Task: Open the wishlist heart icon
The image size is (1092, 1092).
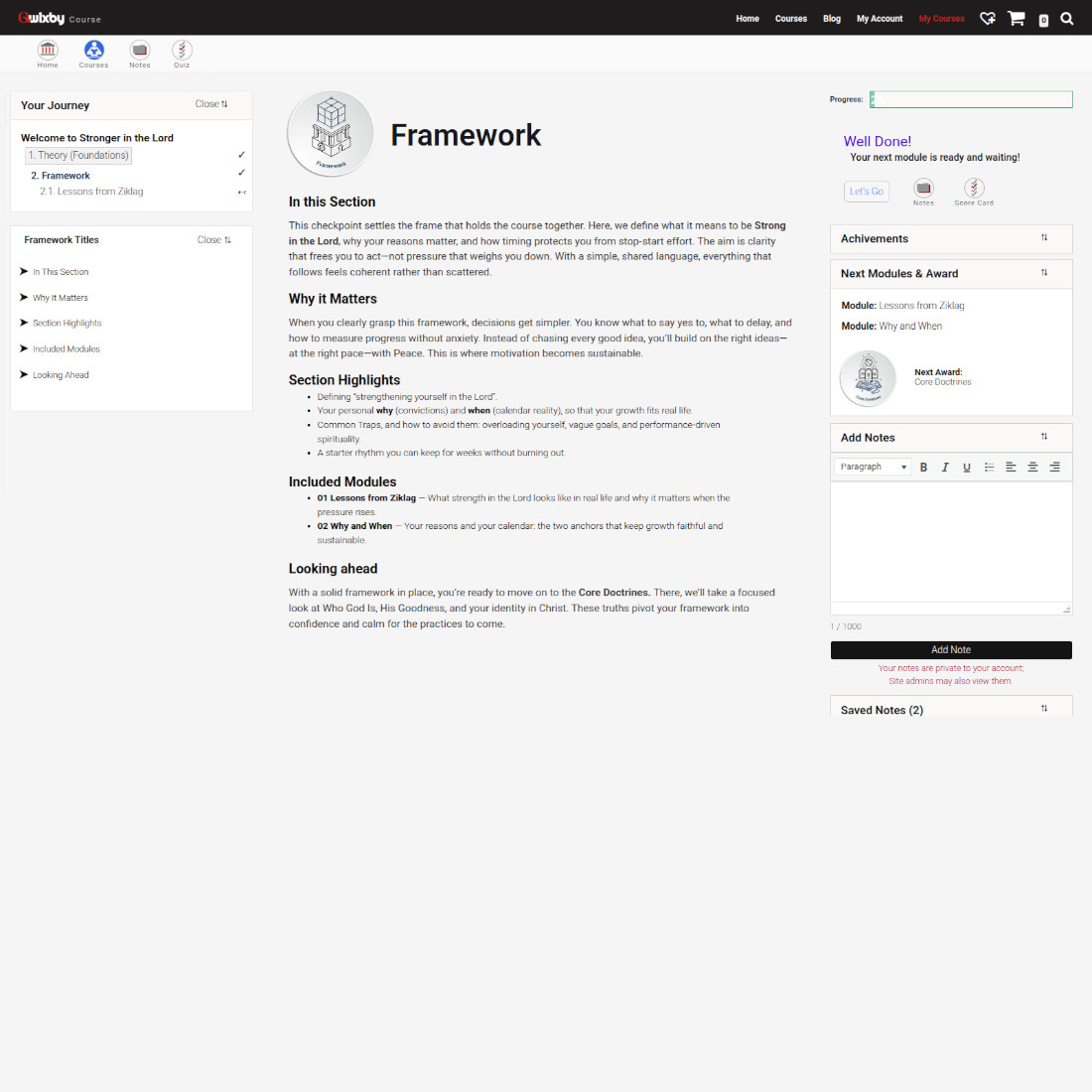Action: click(x=987, y=19)
